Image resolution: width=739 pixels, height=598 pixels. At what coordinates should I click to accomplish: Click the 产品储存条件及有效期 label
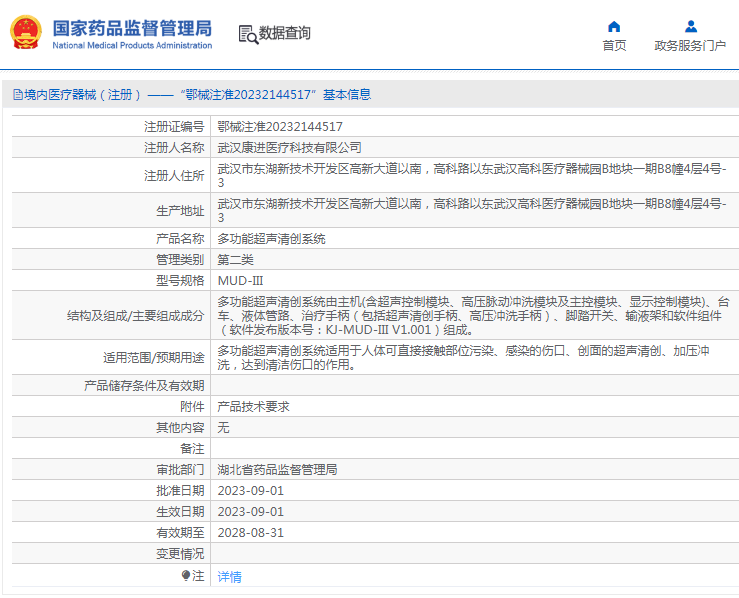(x=144, y=386)
